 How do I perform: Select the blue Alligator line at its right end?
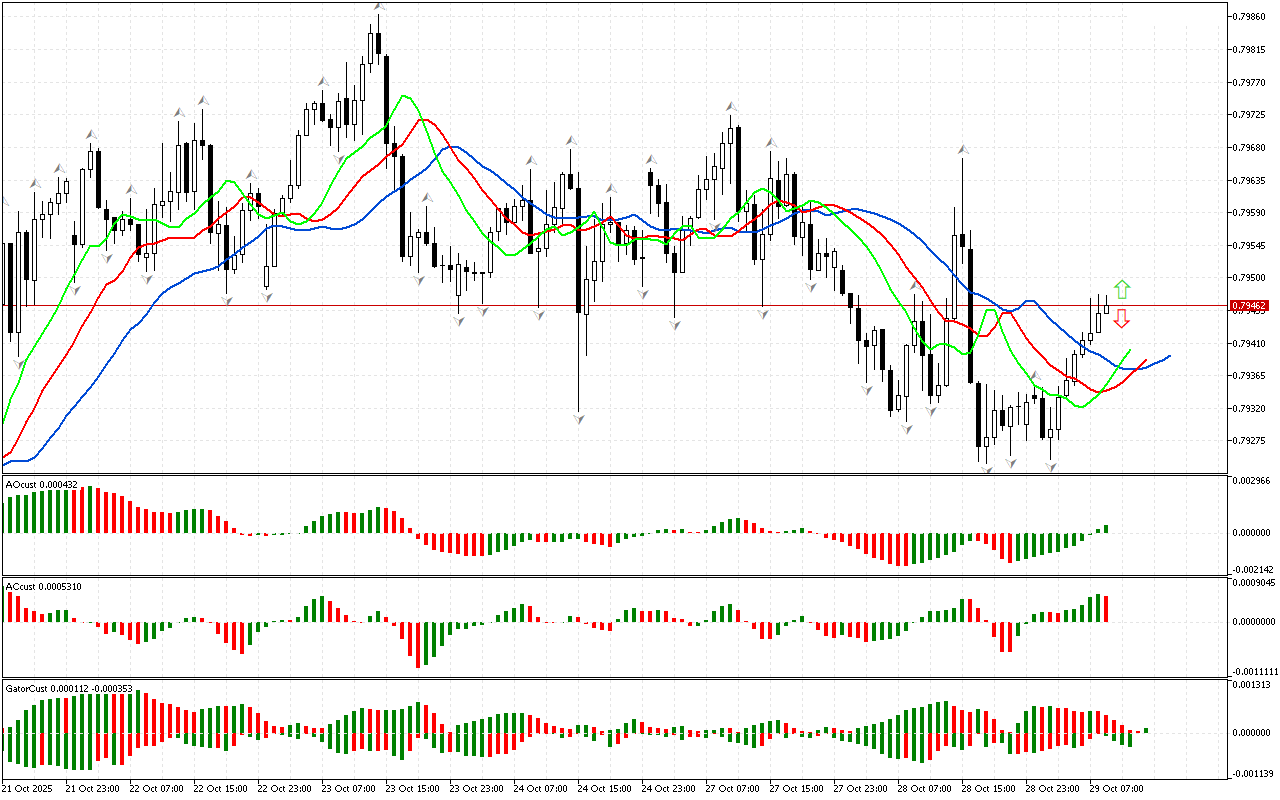1167,356
